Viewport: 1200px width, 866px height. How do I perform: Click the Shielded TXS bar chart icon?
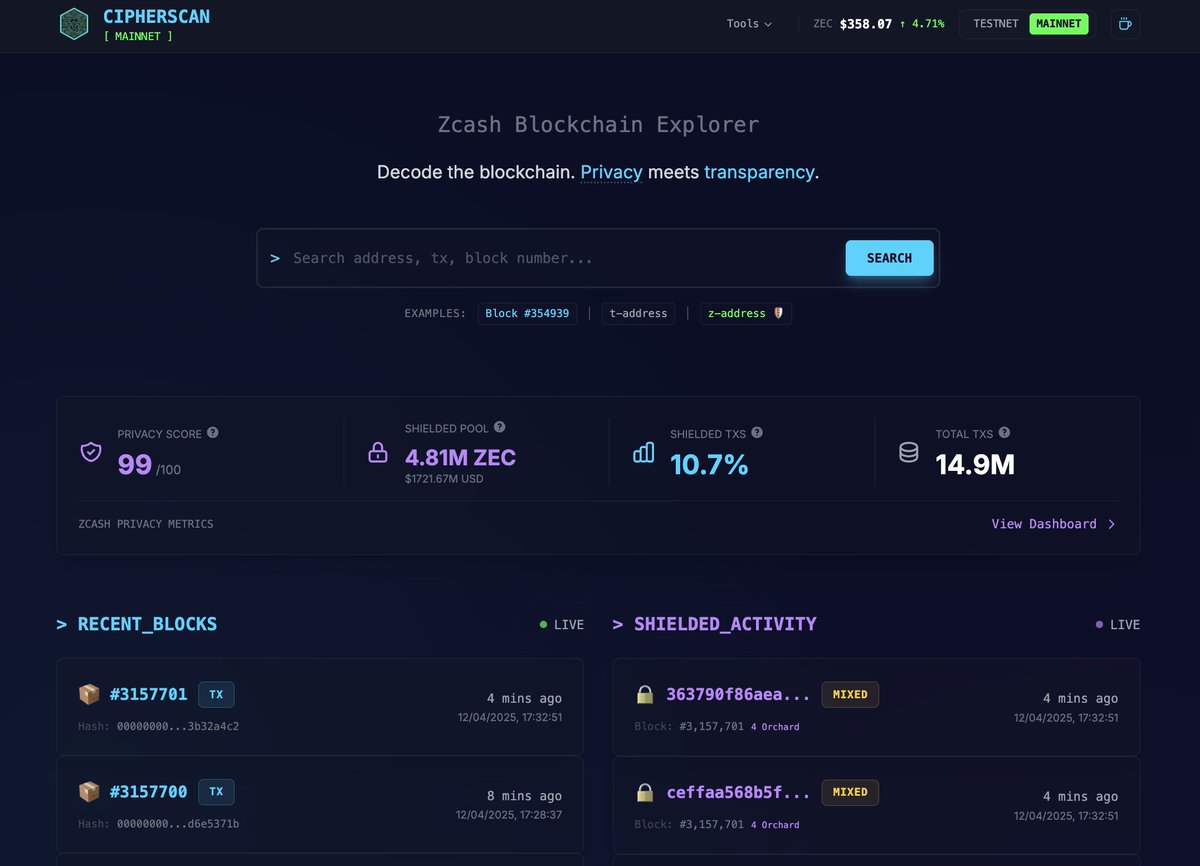[644, 453]
